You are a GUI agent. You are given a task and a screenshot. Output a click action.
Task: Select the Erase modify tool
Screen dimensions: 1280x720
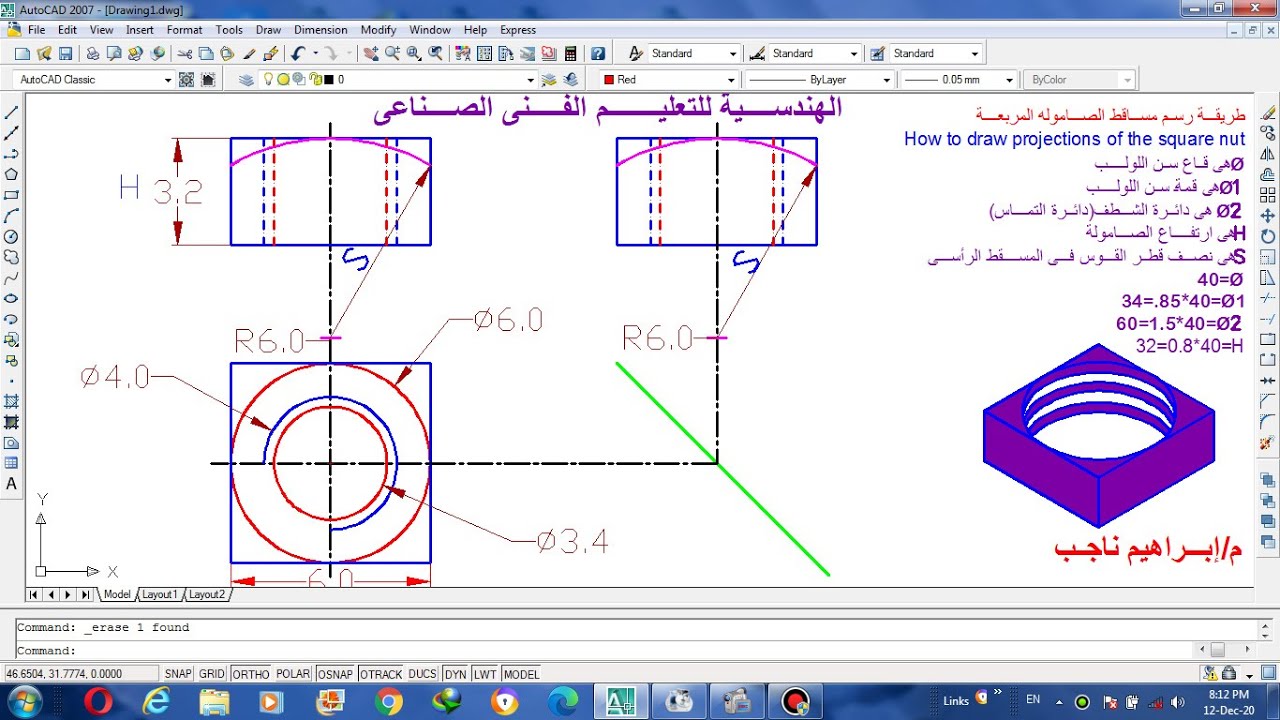(1268, 112)
